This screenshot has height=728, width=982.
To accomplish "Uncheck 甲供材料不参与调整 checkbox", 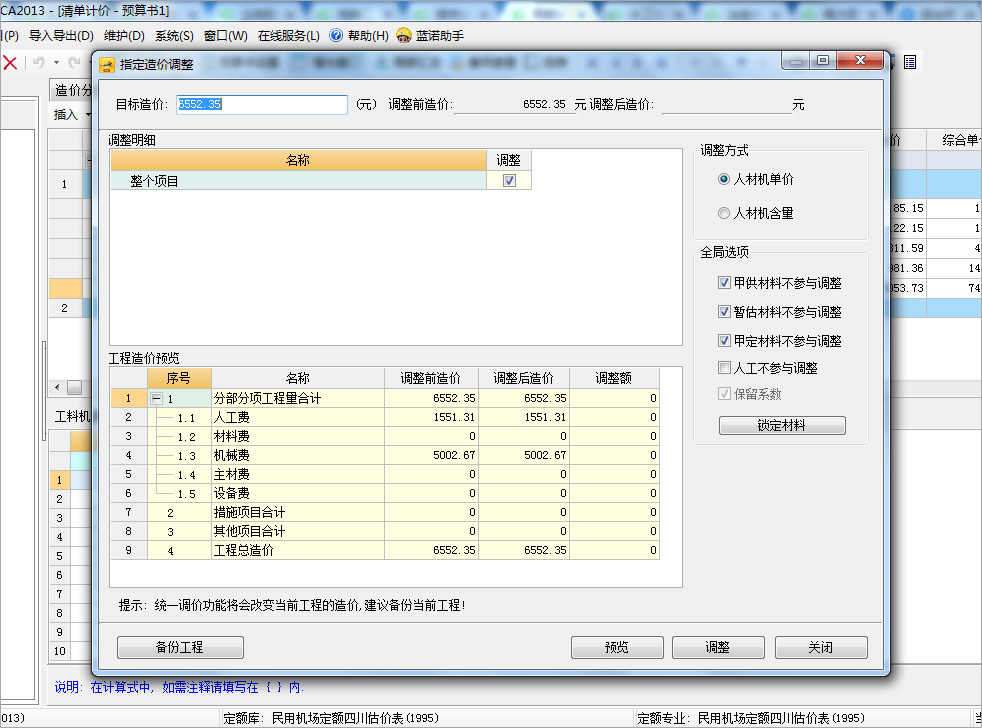I will pyautogui.click(x=725, y=283).
